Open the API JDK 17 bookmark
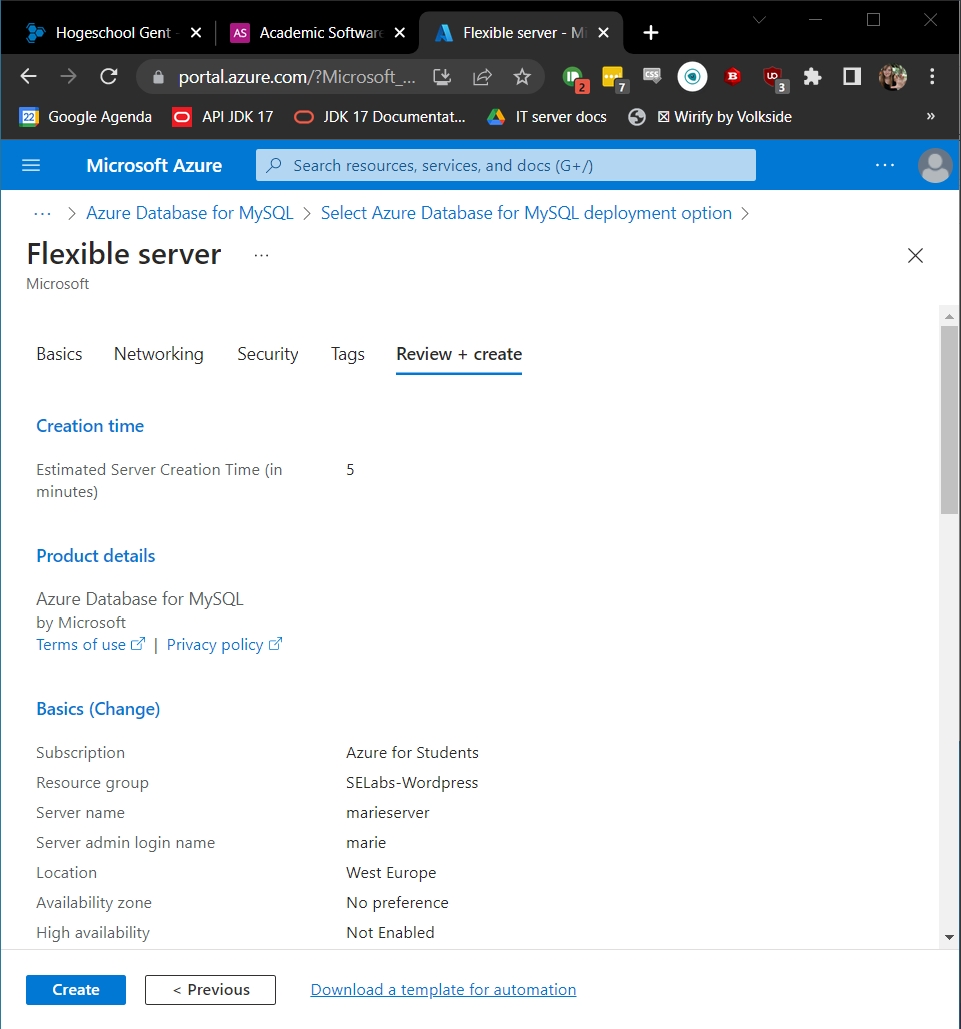 click(x=223, y=117)
